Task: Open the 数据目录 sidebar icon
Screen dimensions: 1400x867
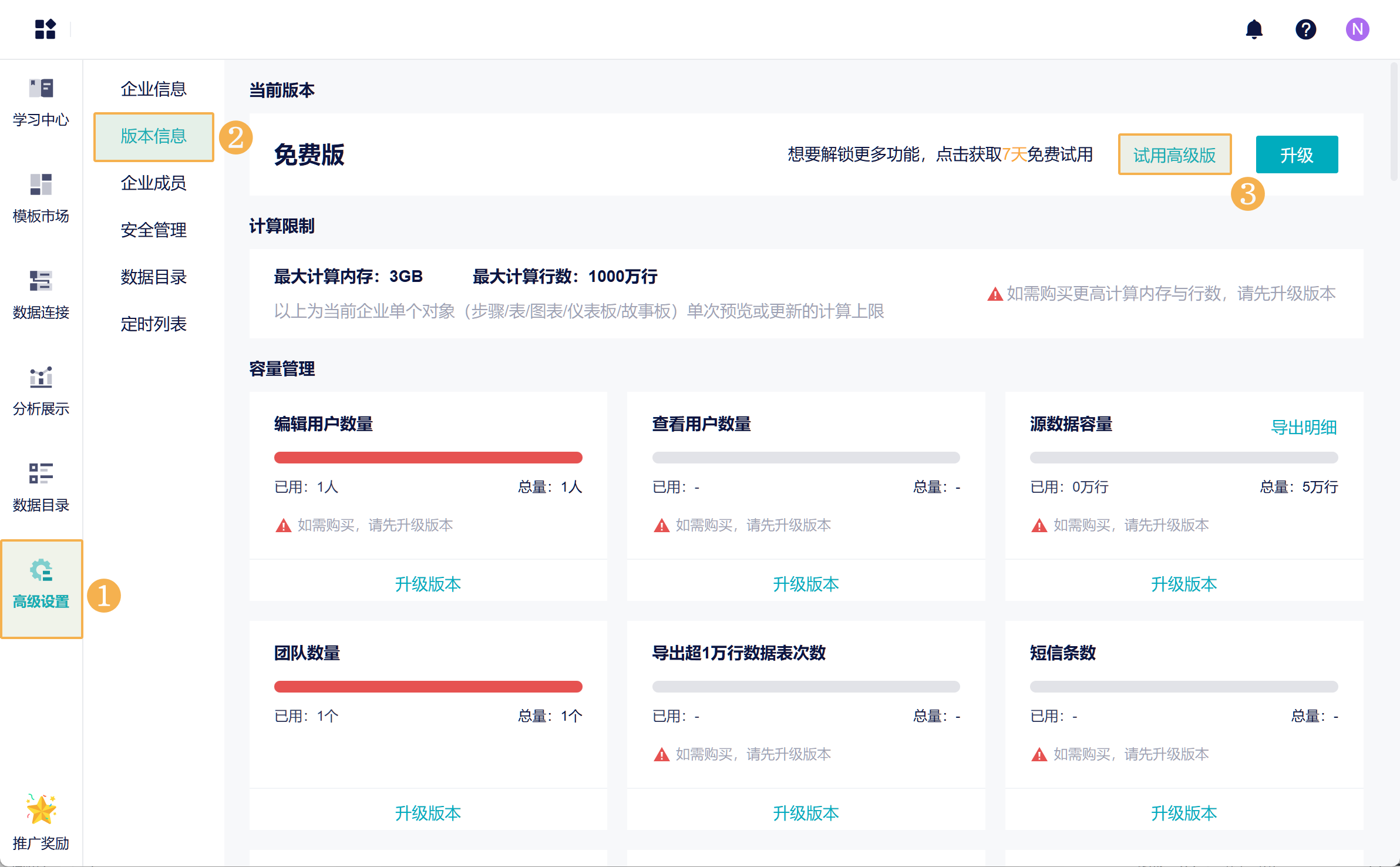Action: tap(41, 475)
